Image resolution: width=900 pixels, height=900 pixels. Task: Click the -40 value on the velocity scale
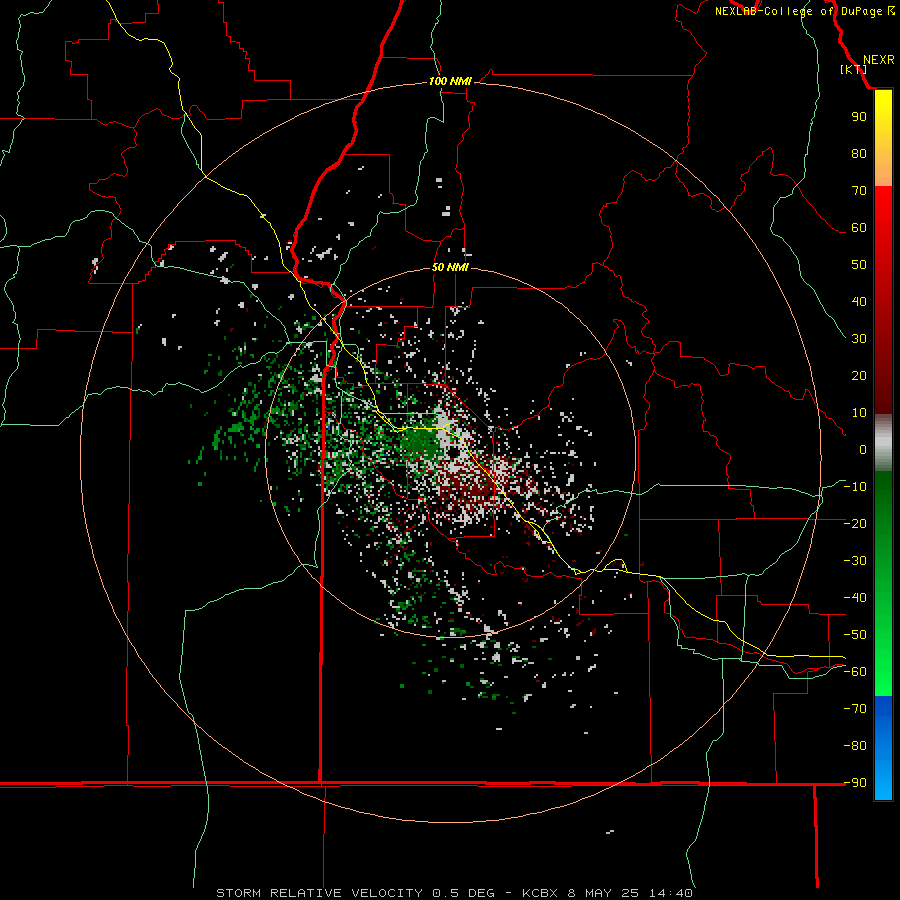pos(855,598)
